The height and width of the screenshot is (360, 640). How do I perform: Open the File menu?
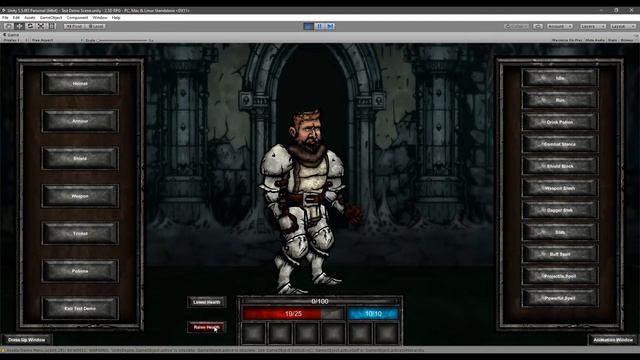(5, 18)
